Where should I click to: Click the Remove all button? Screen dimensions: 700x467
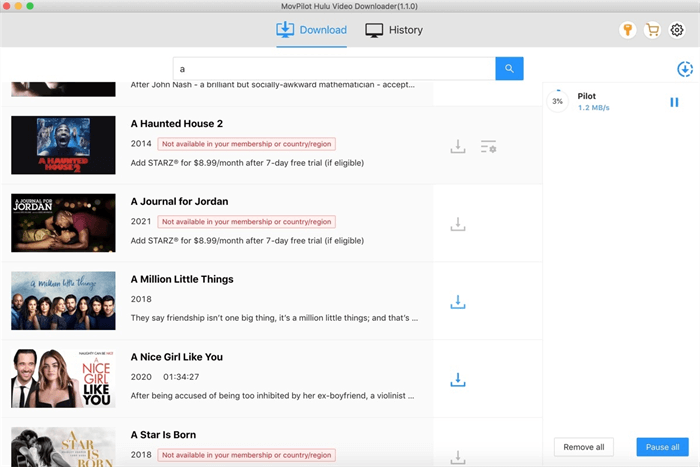point(583,447)
